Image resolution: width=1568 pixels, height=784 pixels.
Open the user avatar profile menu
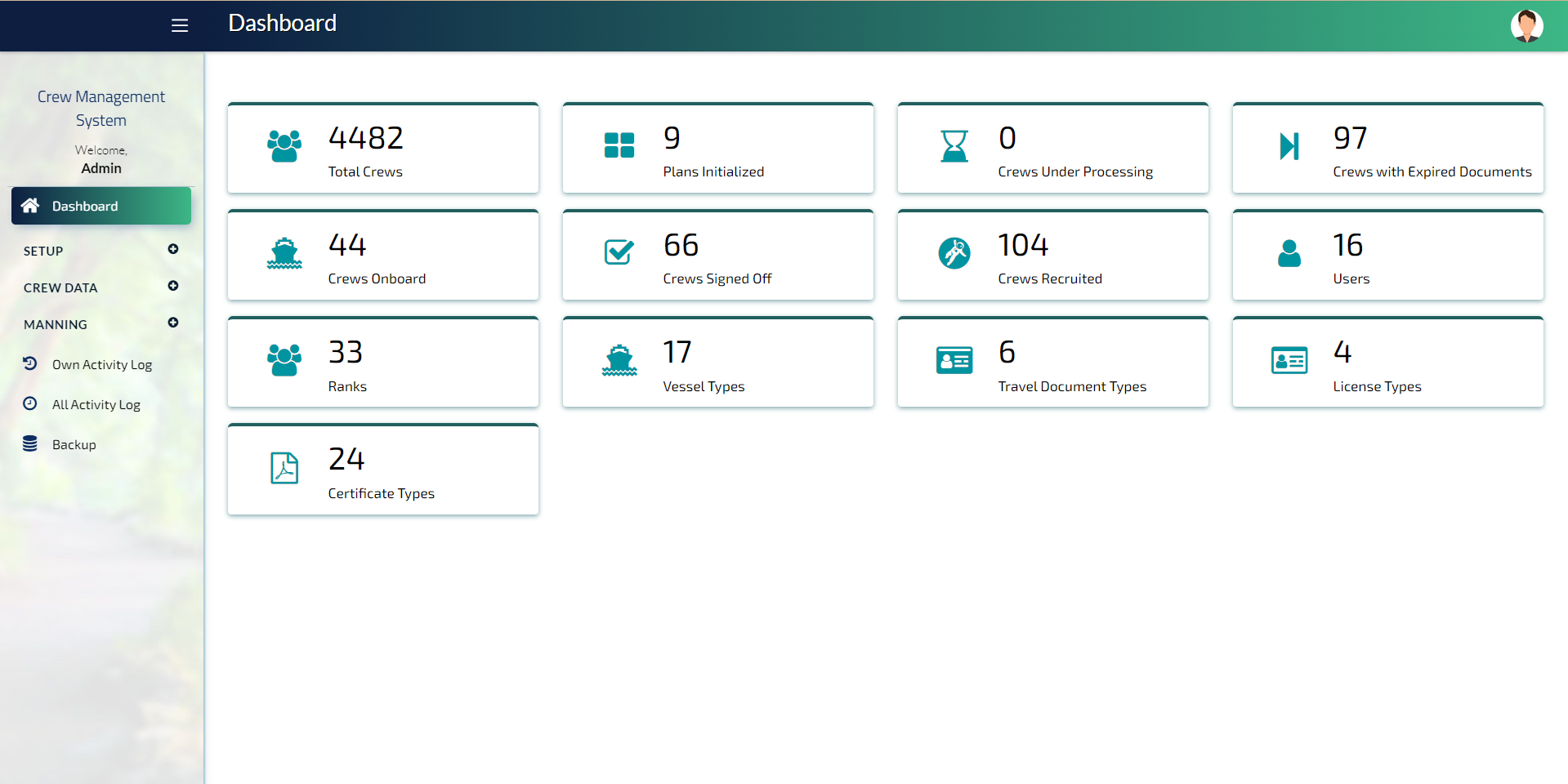click(x=1526, y=25)
